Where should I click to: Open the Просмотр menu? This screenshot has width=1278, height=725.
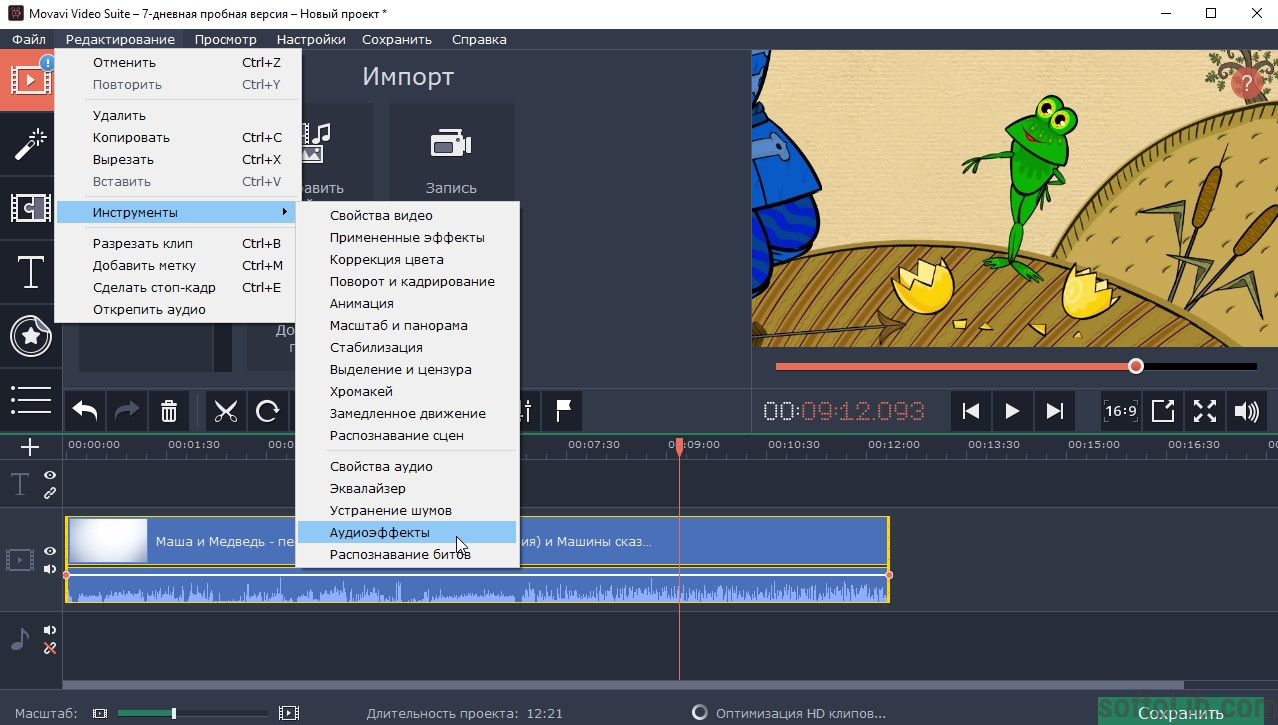pos(226,39)
